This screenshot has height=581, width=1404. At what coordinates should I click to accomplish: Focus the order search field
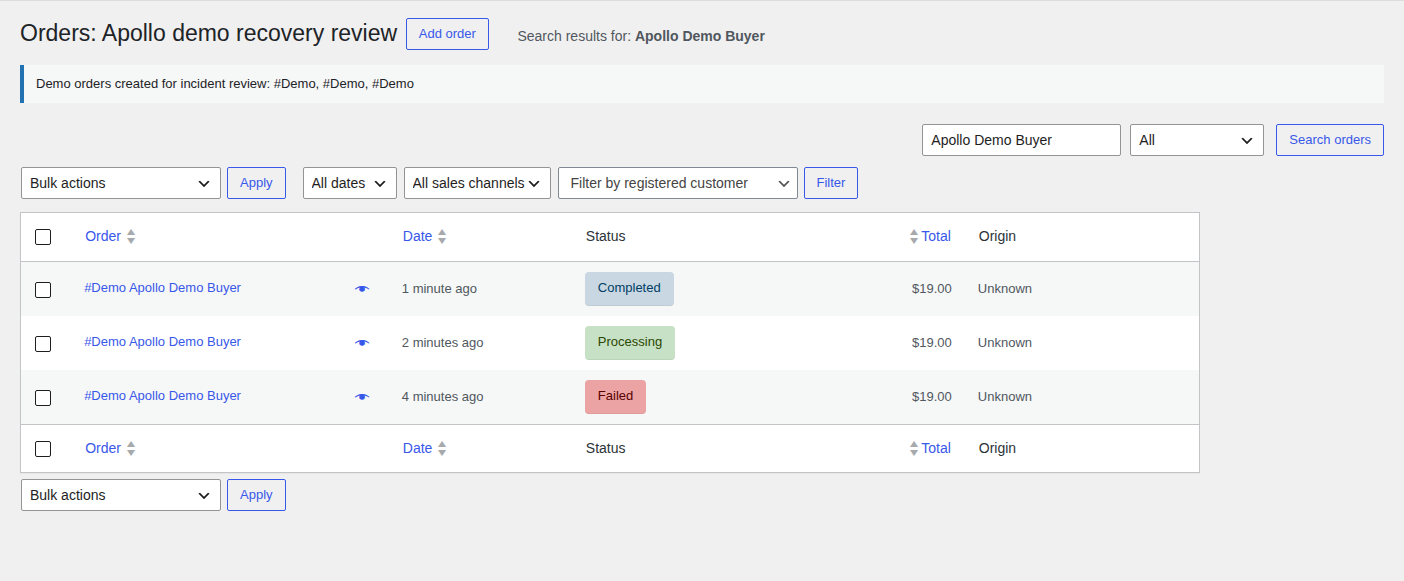[1021, 140]
